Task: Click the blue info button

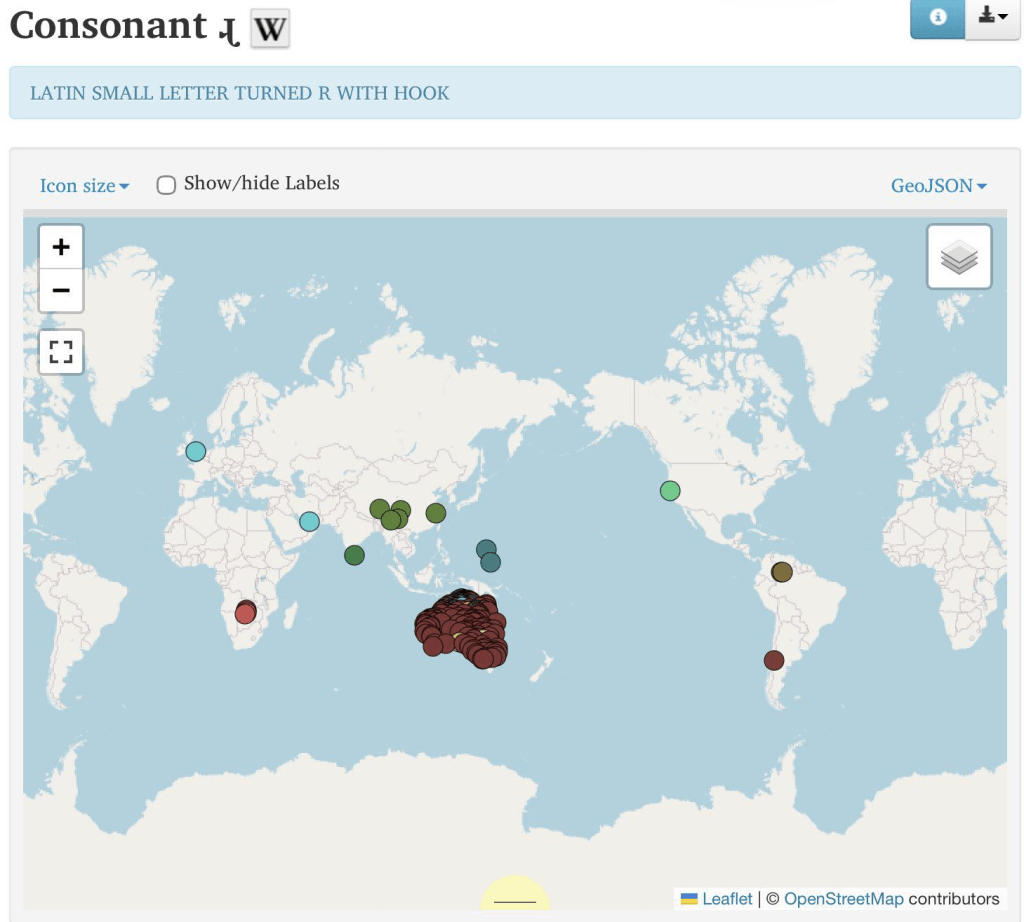Action: pos(937,18)
